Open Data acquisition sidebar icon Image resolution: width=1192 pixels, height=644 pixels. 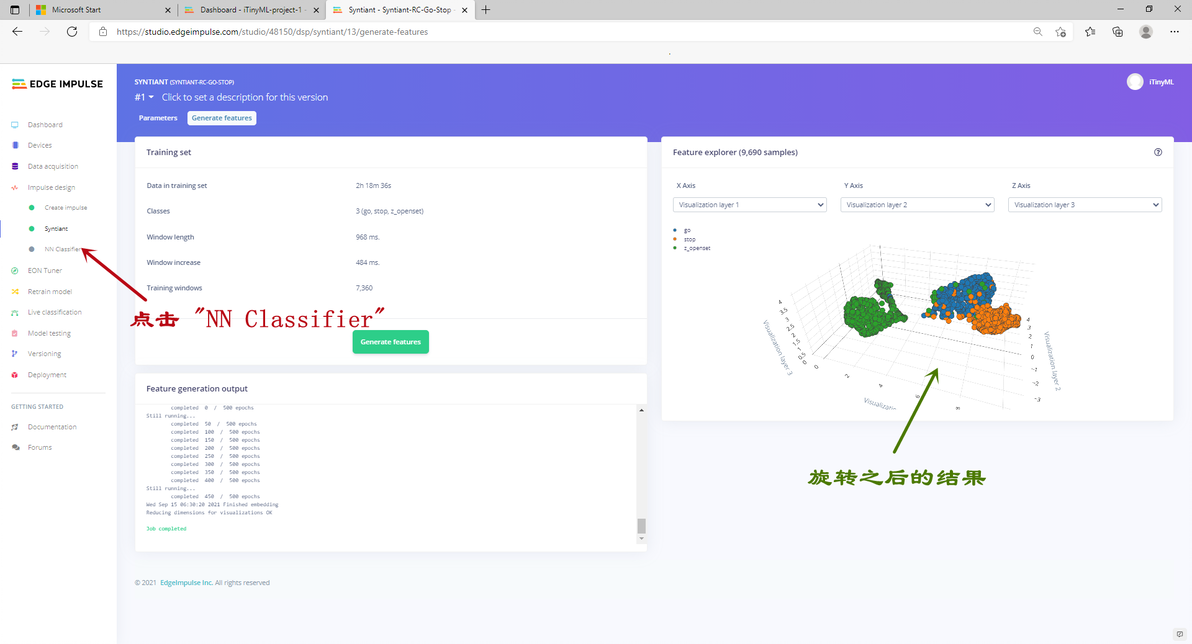click(x=15, y=167)
